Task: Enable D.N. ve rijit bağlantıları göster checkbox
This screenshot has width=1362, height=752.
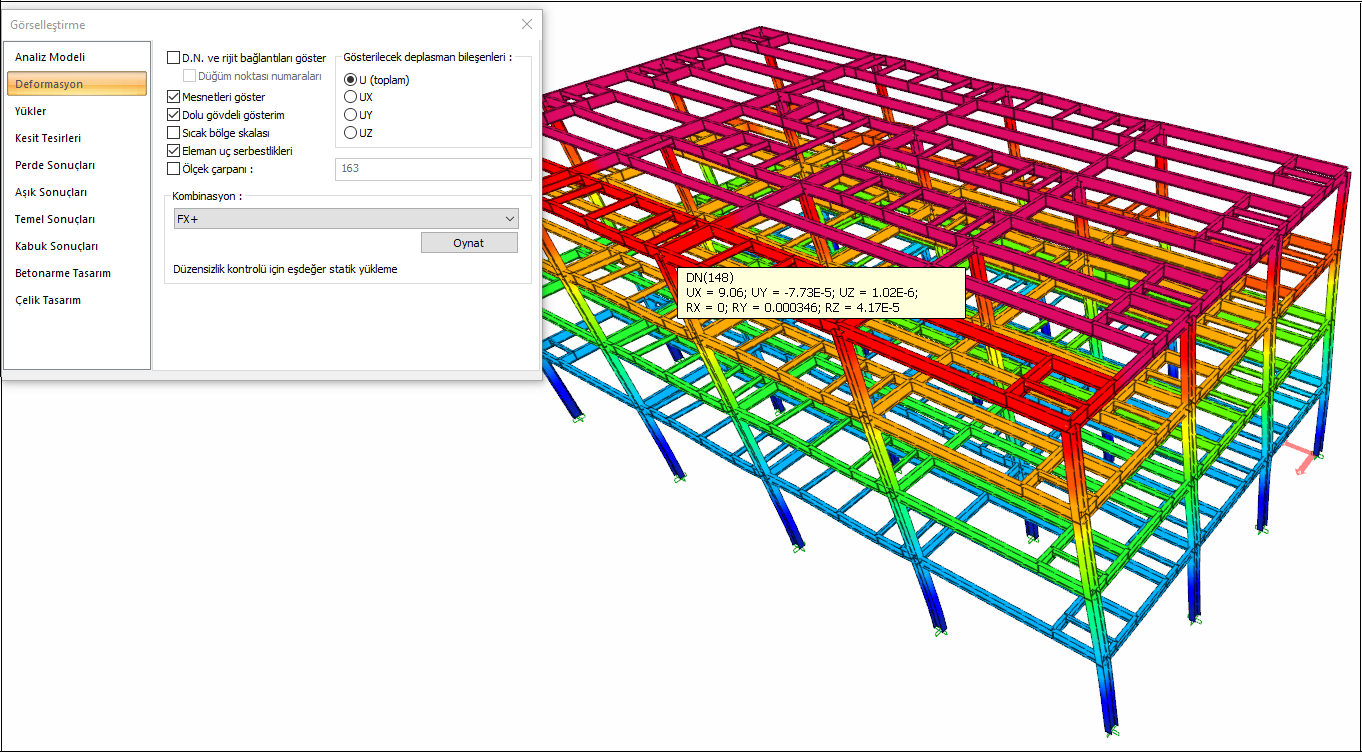Action: pyautogui.click(x=174, y=58)
